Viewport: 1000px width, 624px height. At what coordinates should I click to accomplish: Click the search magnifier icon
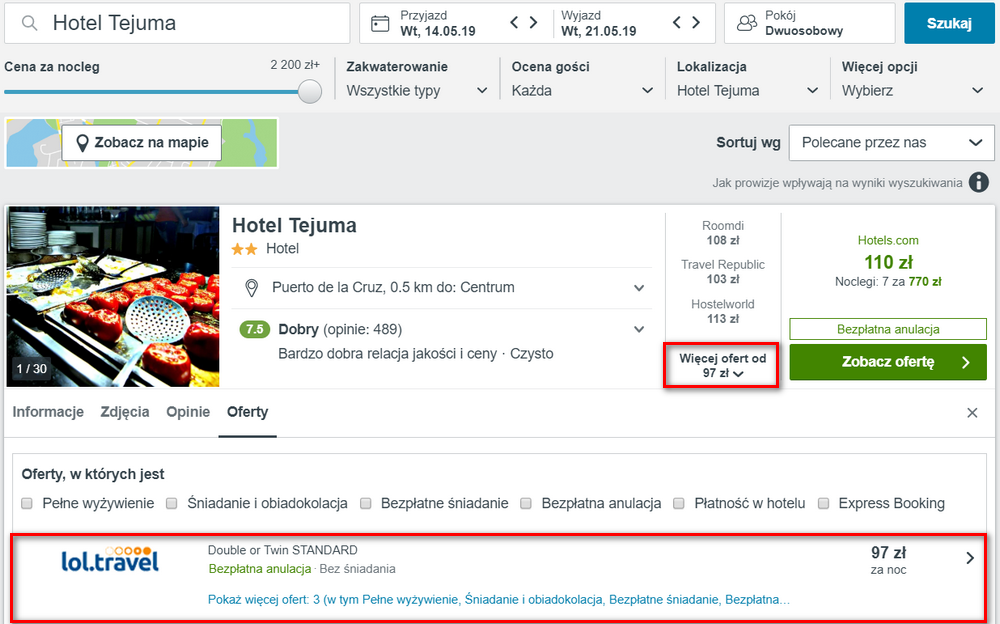tap(29, 23)
